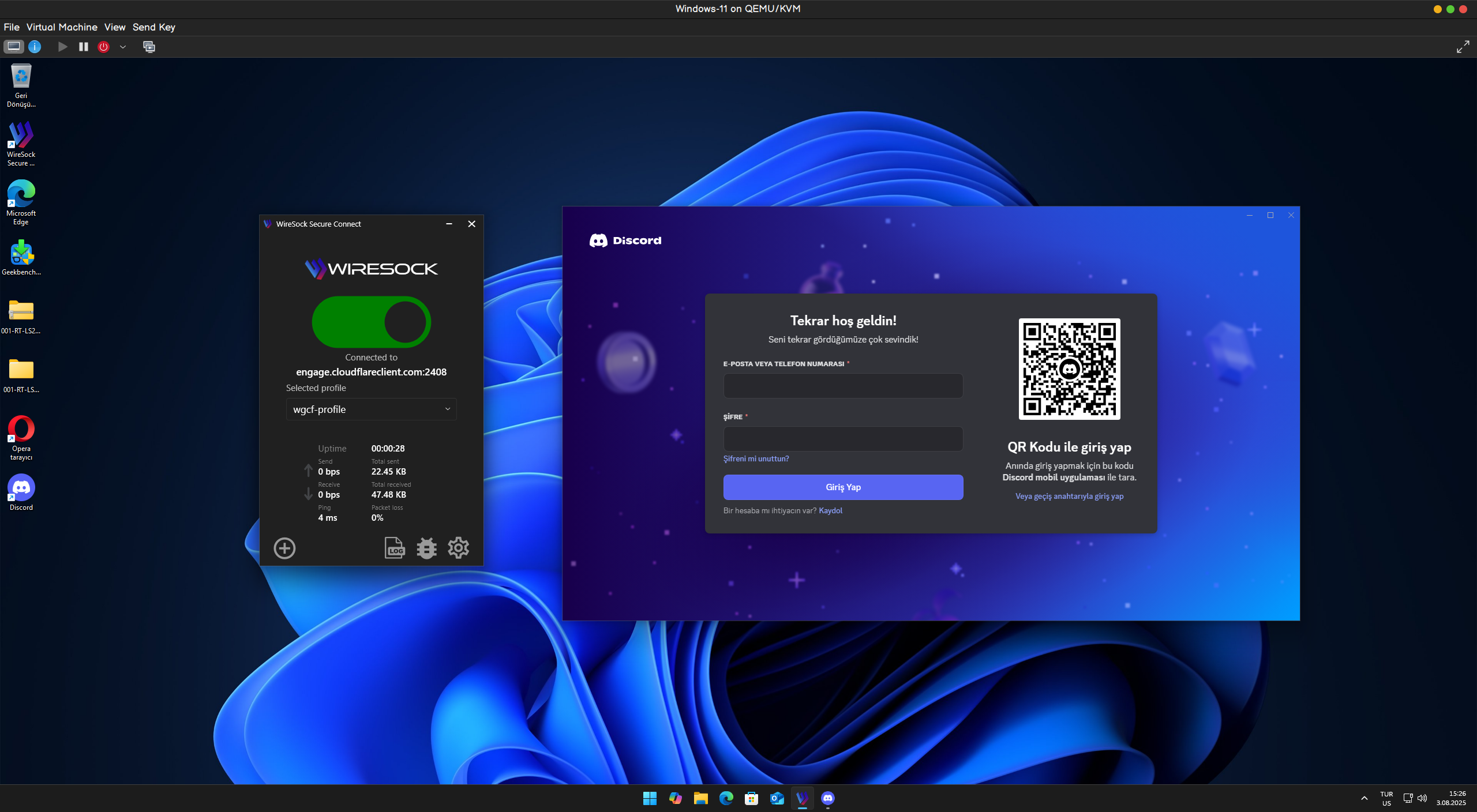Open the Windows Start menu
This screenshot has height=812, width=1477.
click(x=650, y=798)
